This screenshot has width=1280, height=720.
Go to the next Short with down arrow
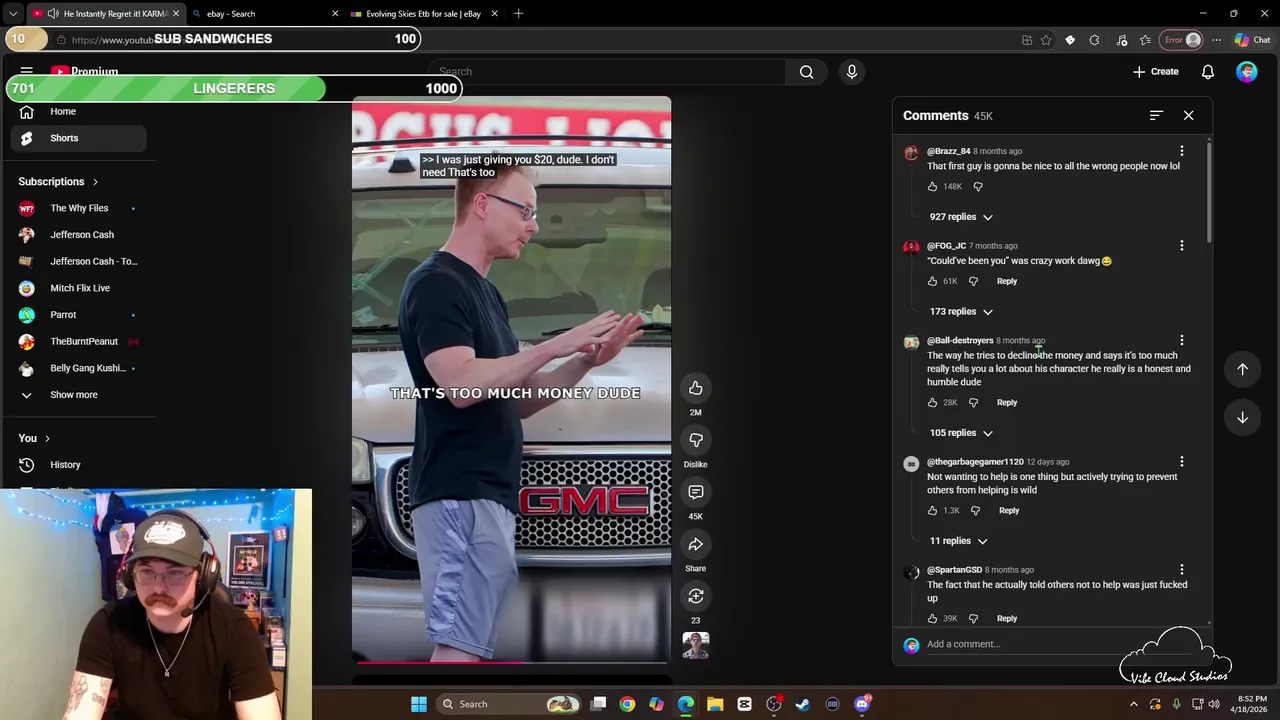pyautogui.click(x=1242, y=417)
